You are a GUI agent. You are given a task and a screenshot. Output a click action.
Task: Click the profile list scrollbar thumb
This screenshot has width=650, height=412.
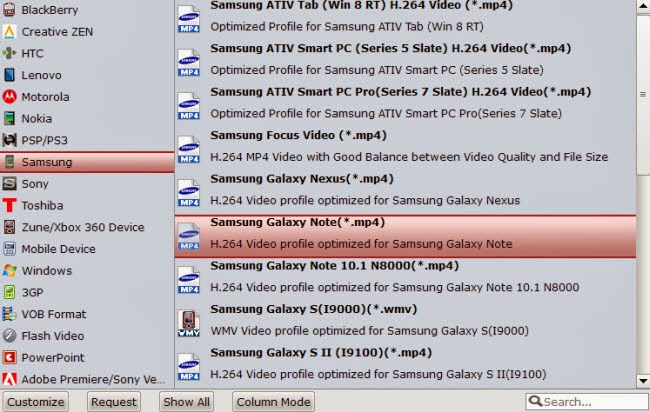(643, 95)
